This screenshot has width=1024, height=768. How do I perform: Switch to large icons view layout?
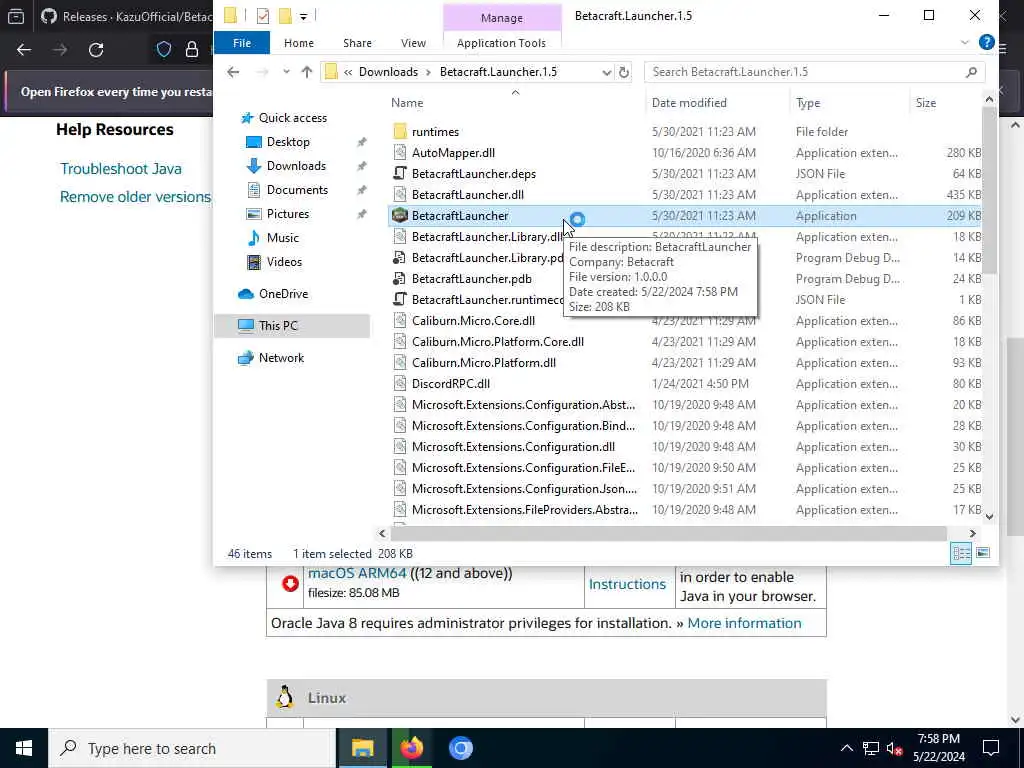(982, 553)
